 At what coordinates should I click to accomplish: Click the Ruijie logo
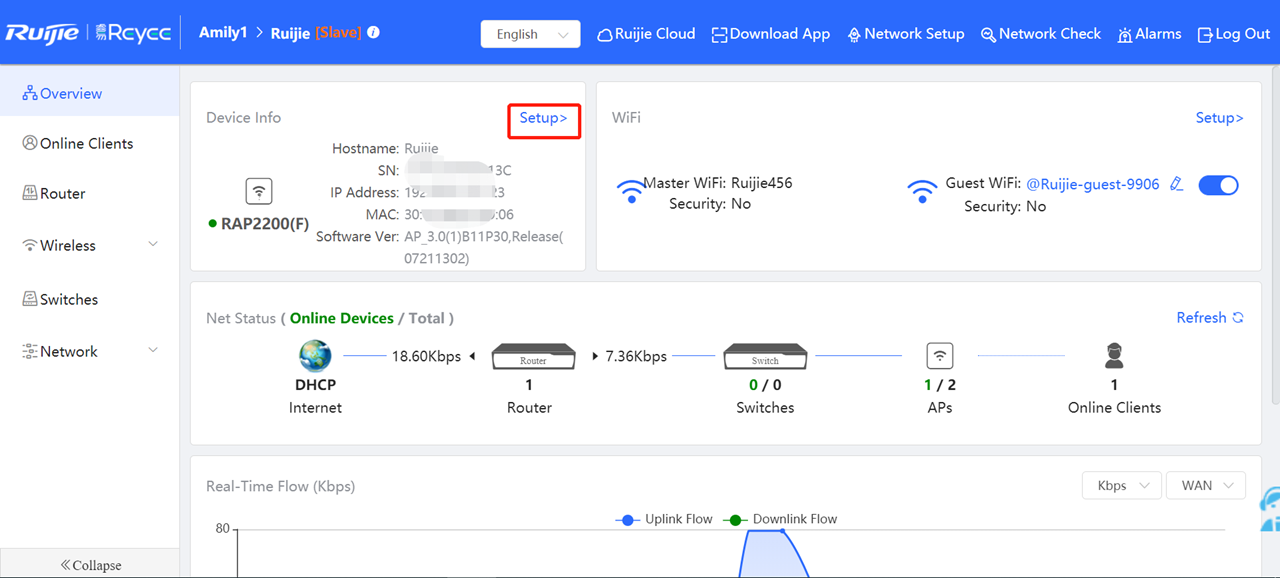42,33
